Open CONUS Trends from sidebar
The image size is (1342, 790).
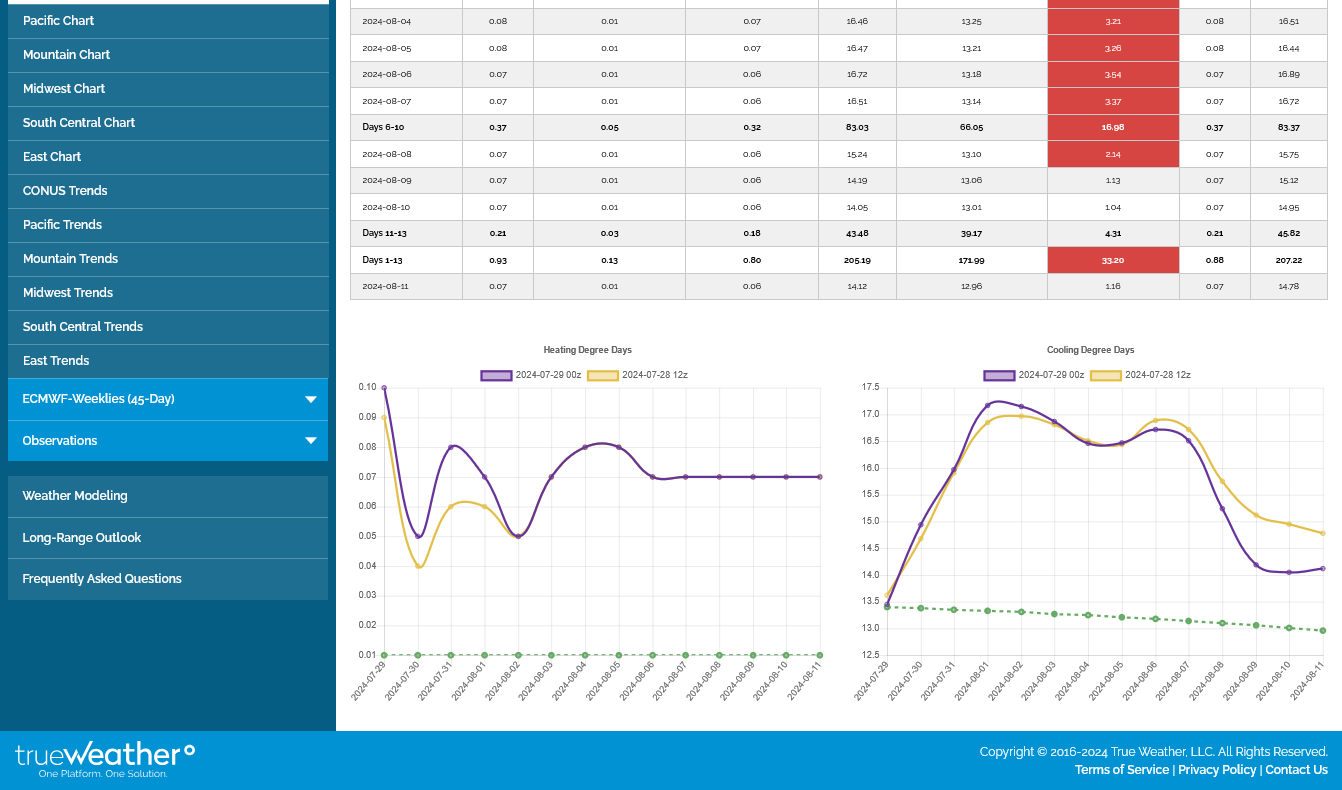[65, 191]
